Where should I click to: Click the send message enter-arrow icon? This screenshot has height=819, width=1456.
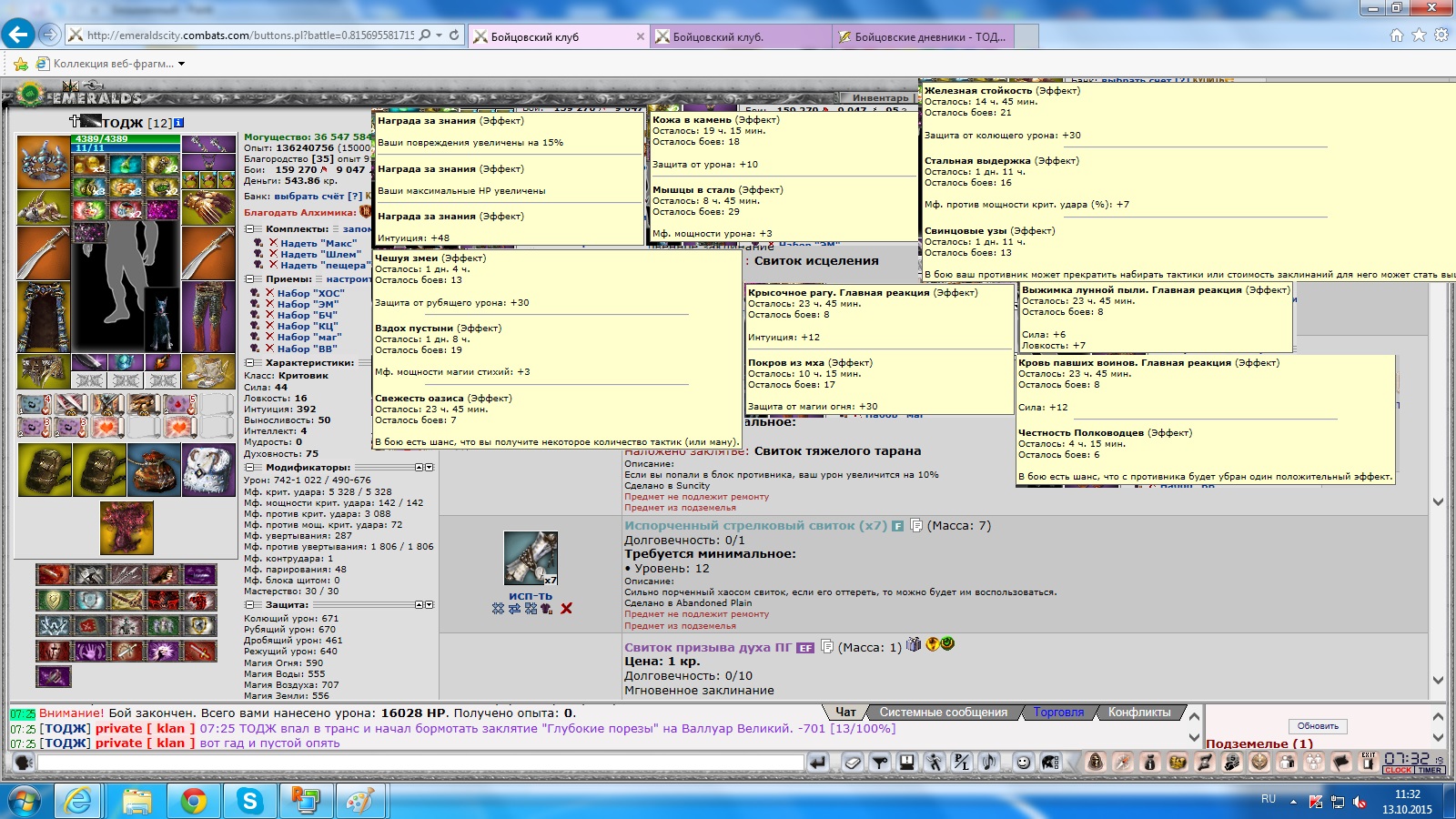tap(817, 763)
